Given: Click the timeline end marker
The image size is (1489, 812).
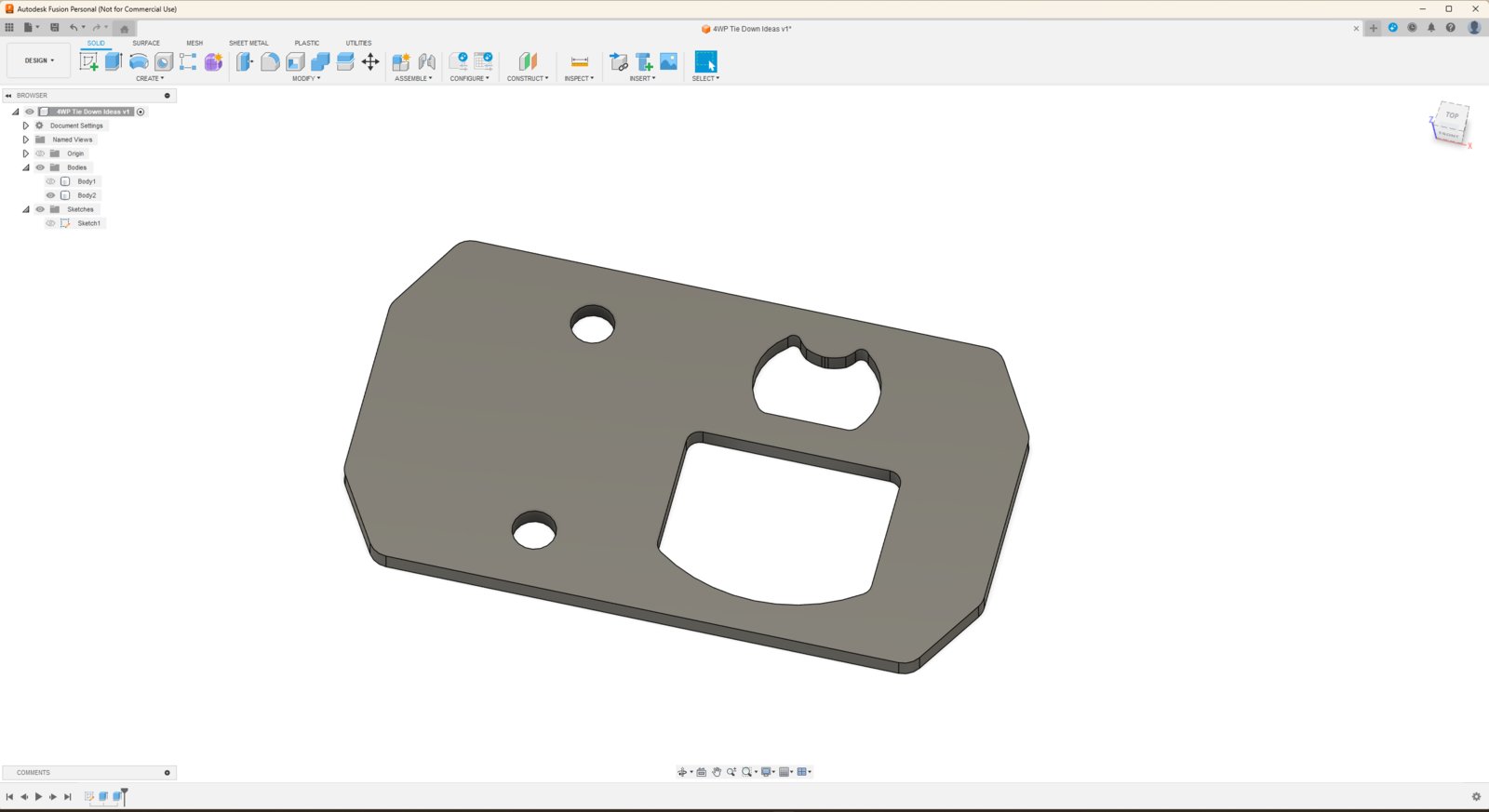Looking at the screenshot, I should pos(124,795).
